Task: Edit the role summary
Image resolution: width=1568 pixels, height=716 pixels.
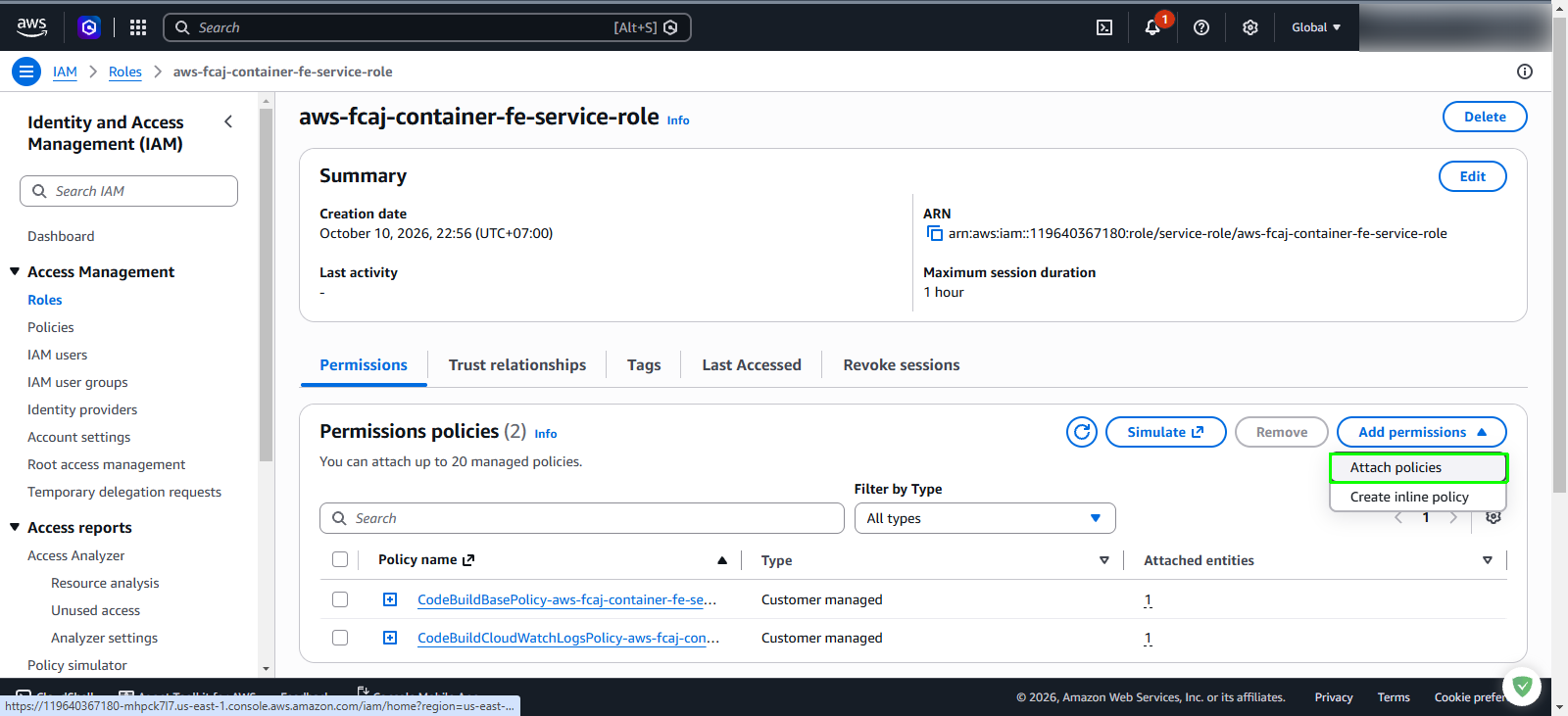Action: (x=1473, y=176)
